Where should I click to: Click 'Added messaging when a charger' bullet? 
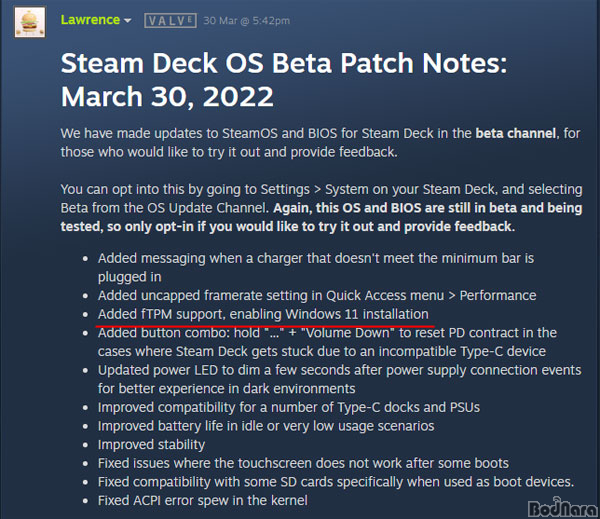[316, 268]
